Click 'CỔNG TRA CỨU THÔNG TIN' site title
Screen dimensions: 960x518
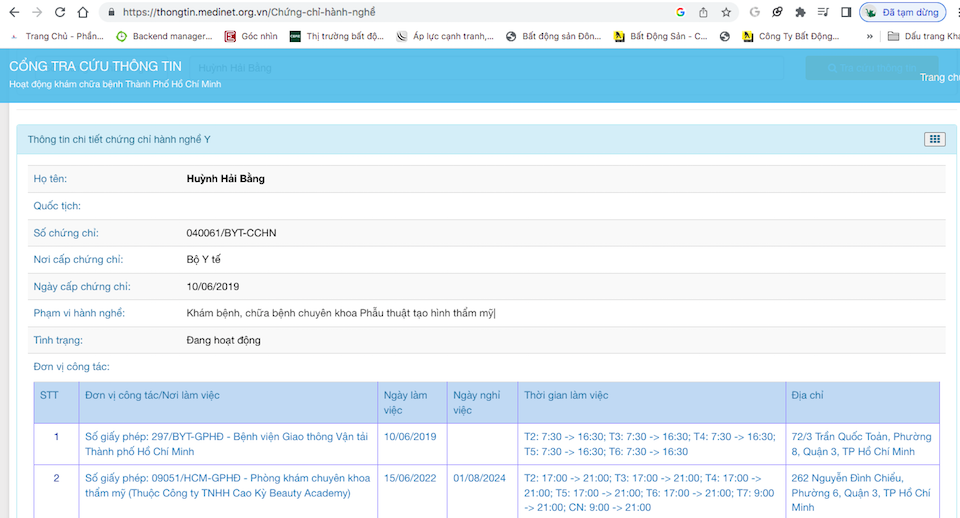[x=95, y=66]
